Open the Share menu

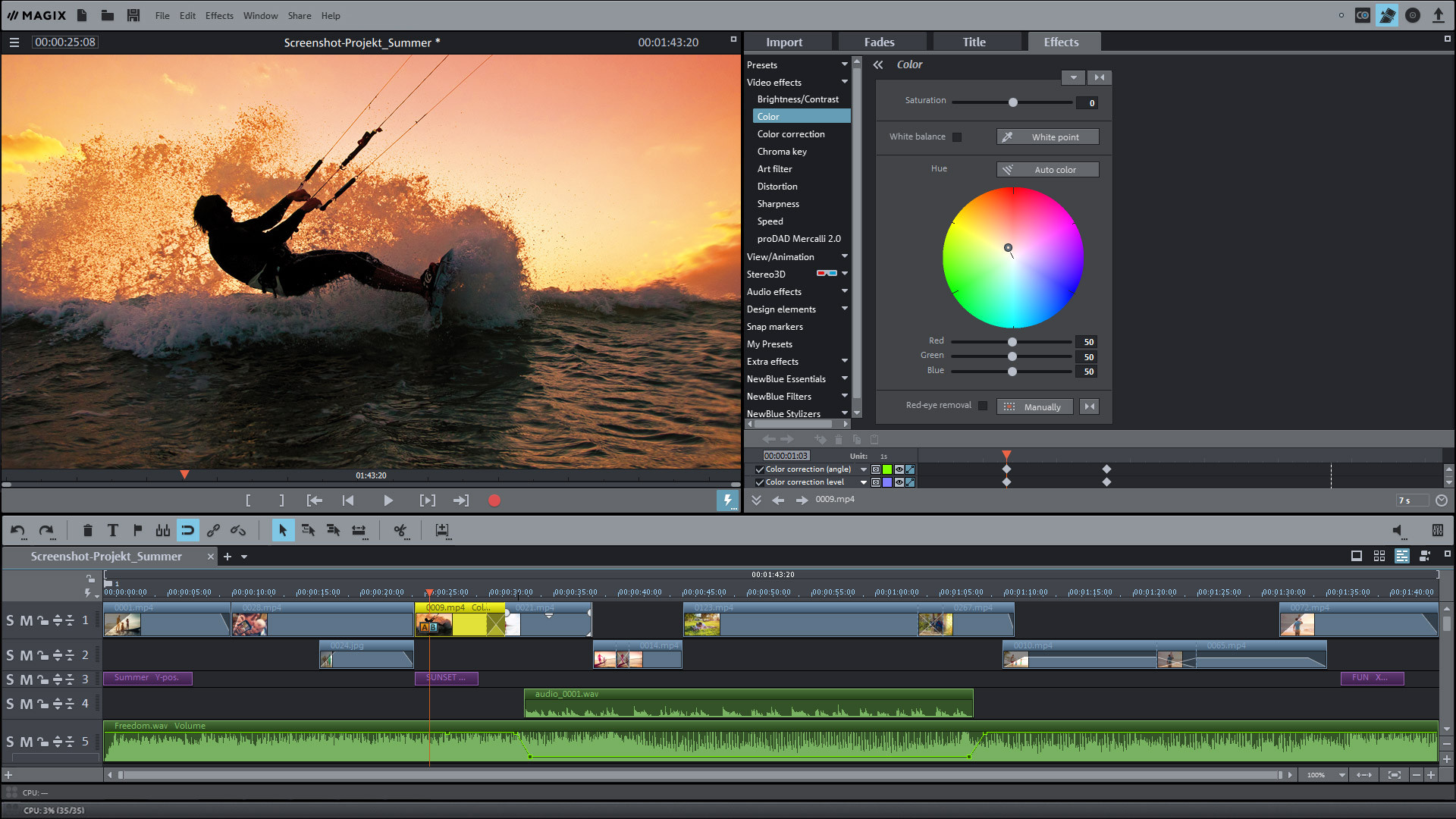pyautogui.click(x=299, y=15)
